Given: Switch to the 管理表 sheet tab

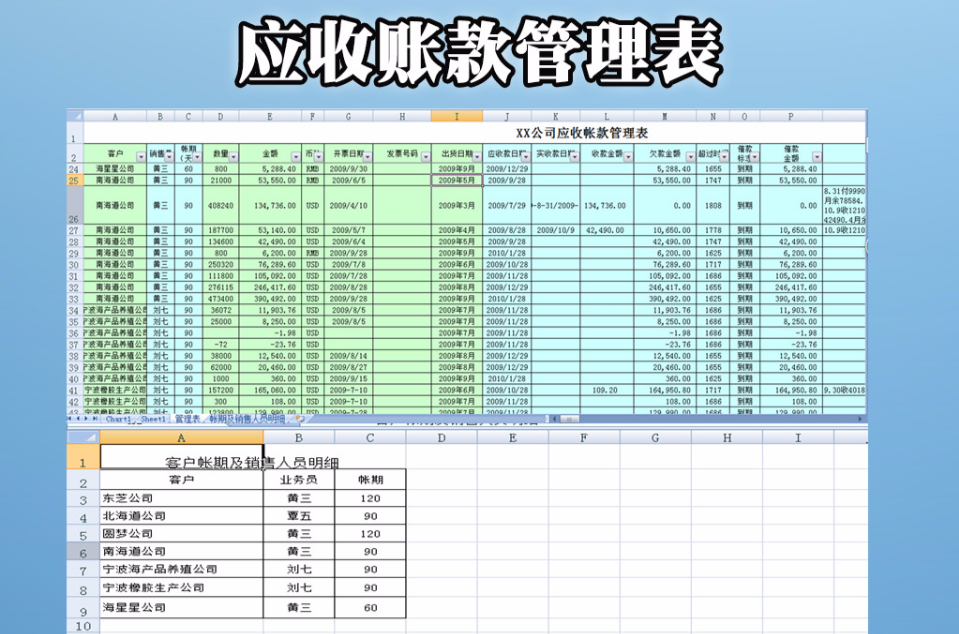Looking at the screenshot, I should (186, 422).
